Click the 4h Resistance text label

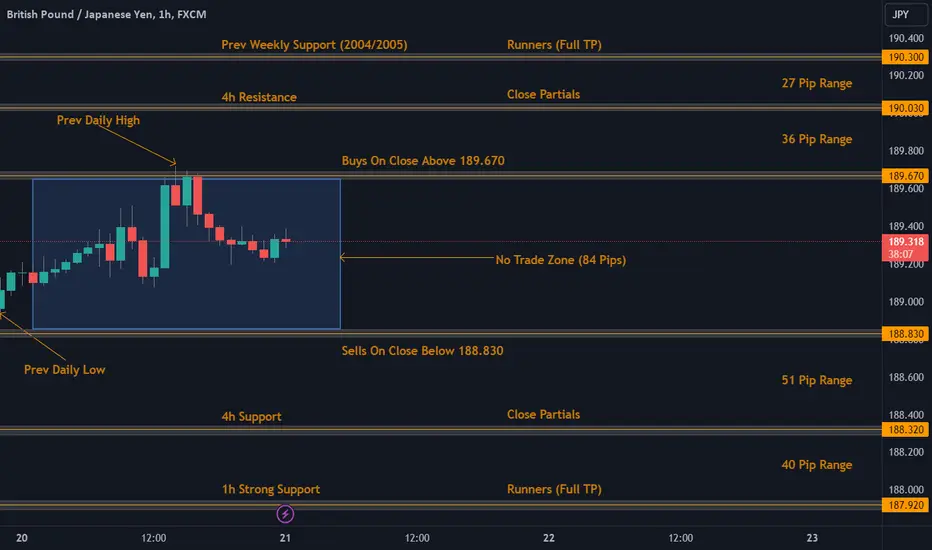point(259,98)
